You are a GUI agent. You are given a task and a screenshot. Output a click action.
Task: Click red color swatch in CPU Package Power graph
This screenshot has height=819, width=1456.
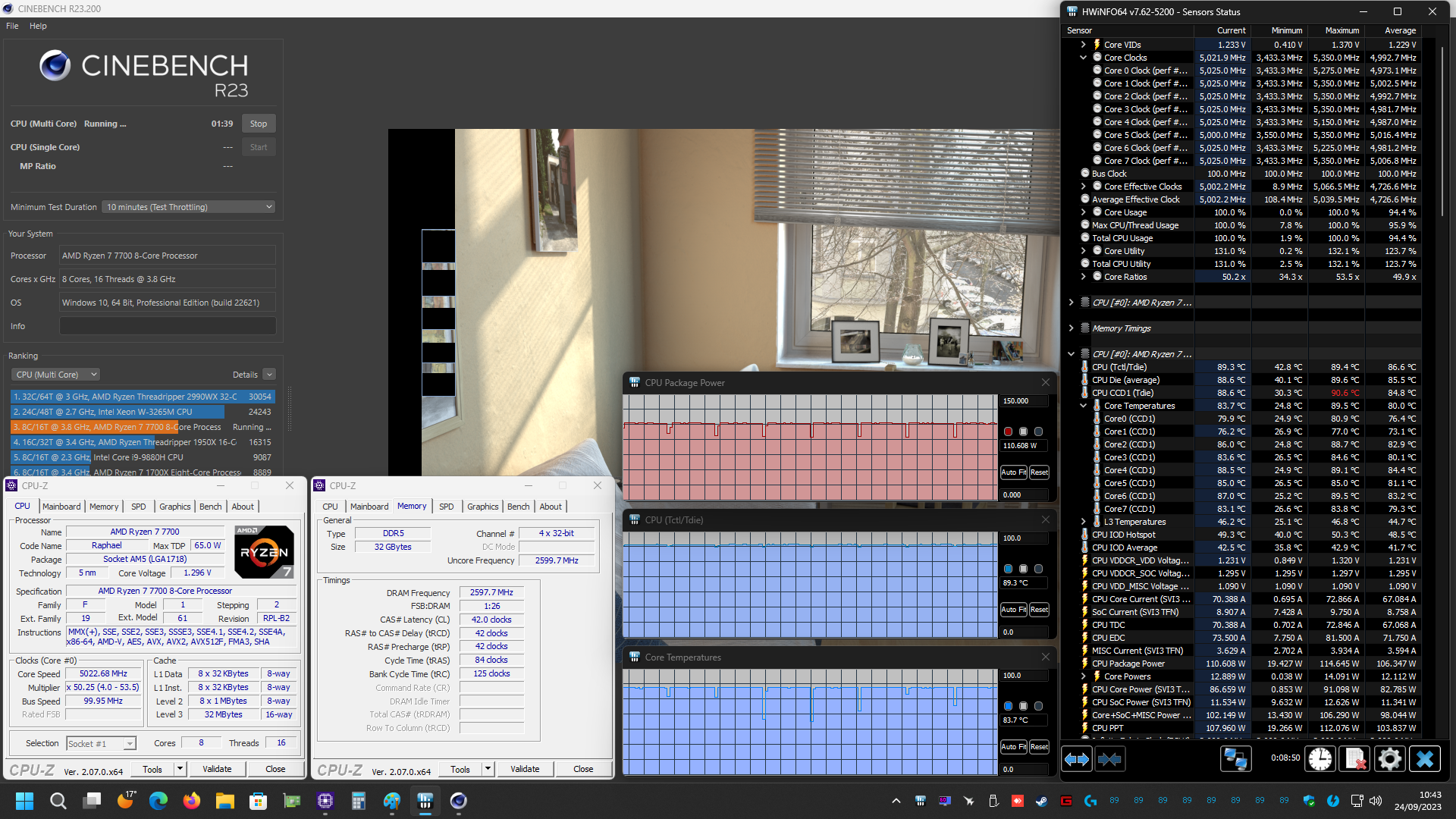tap(1009, 431)
